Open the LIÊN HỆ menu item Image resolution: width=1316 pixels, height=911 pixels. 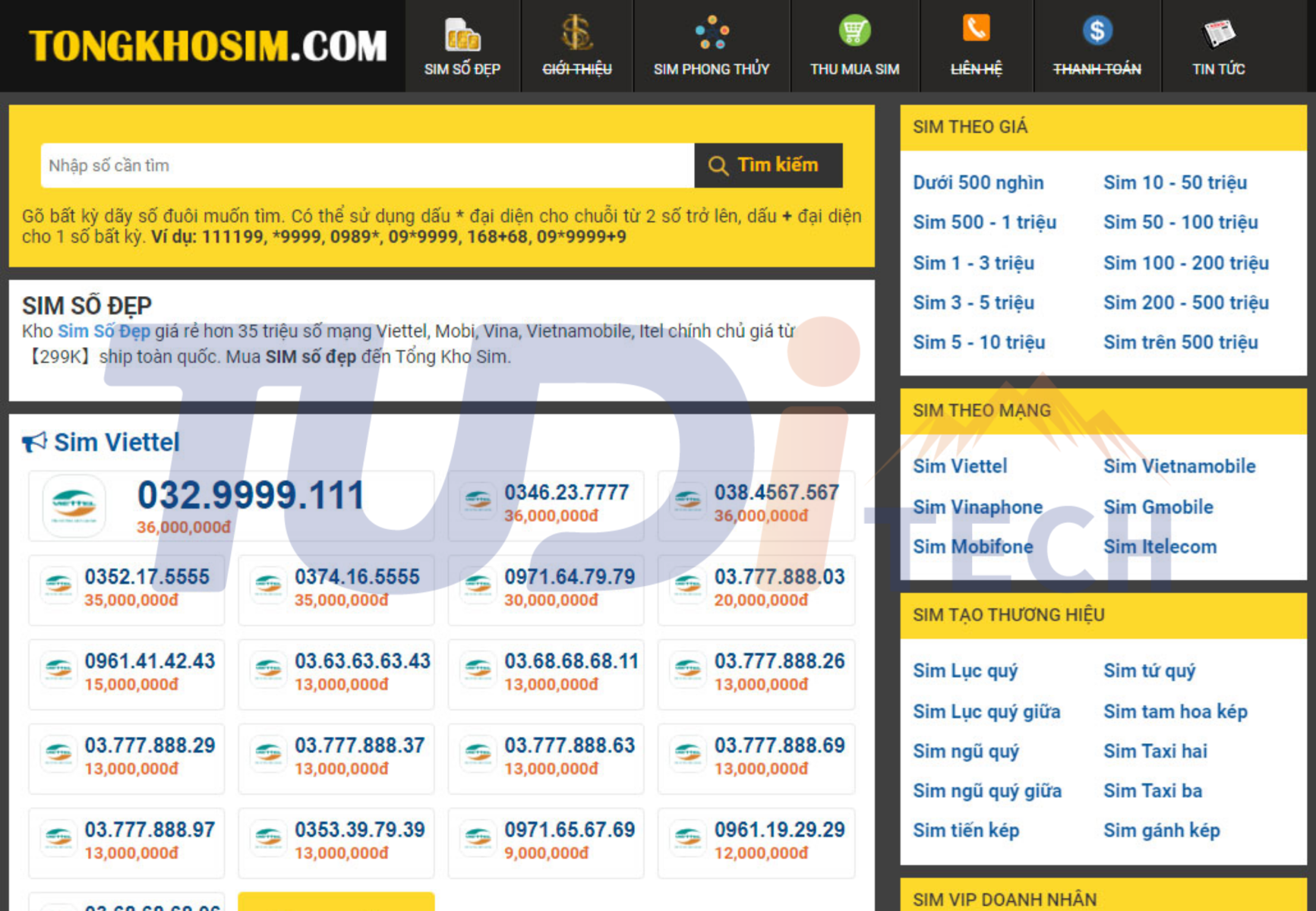[977, 46]
